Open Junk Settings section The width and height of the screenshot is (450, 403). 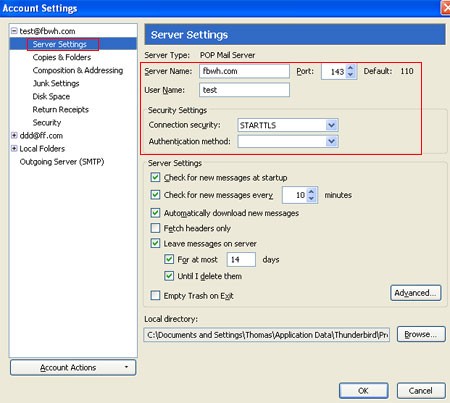pyautogui.click(x=56, y=83)
